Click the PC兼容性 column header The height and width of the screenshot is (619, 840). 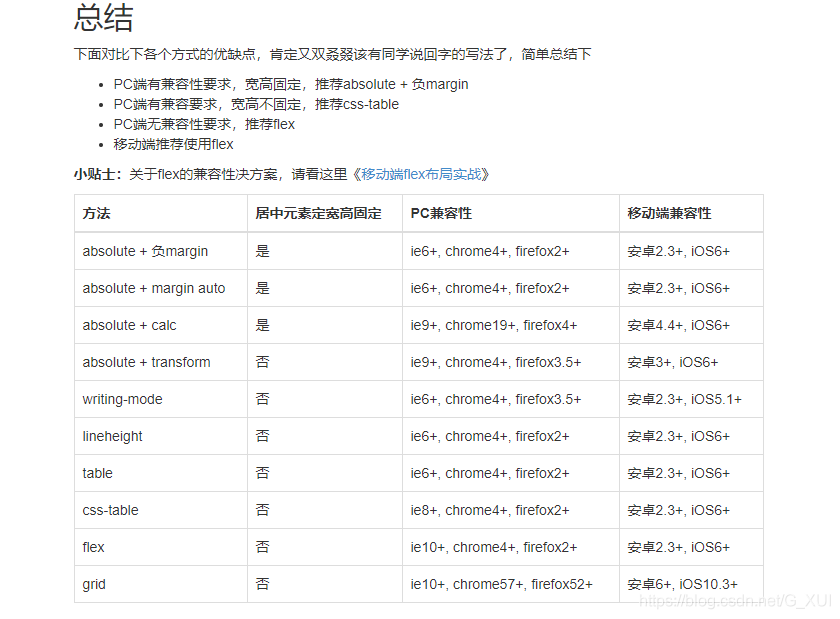tap(441, 213)
